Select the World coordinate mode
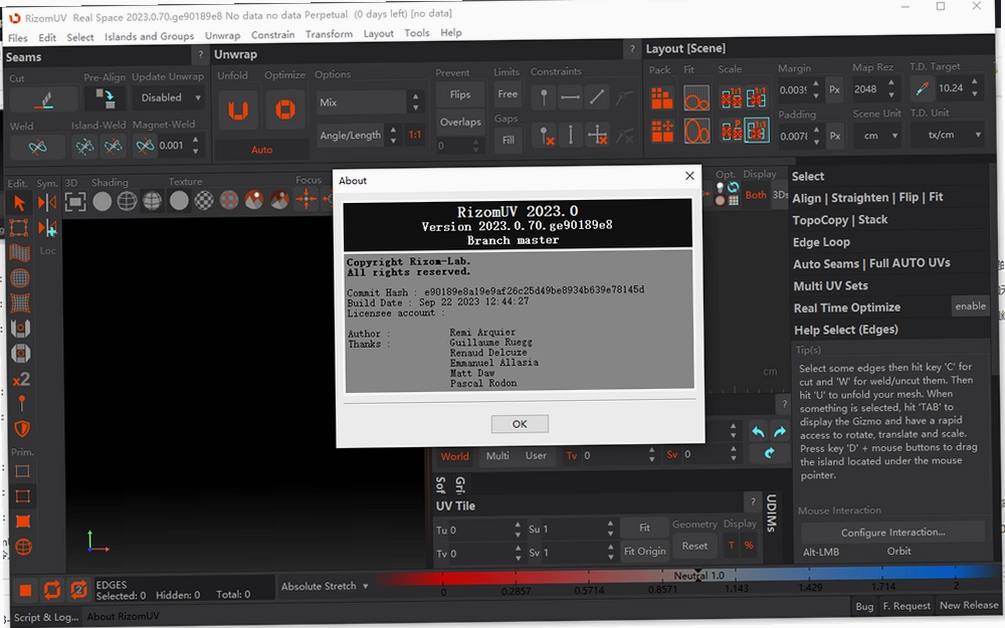 454,456
